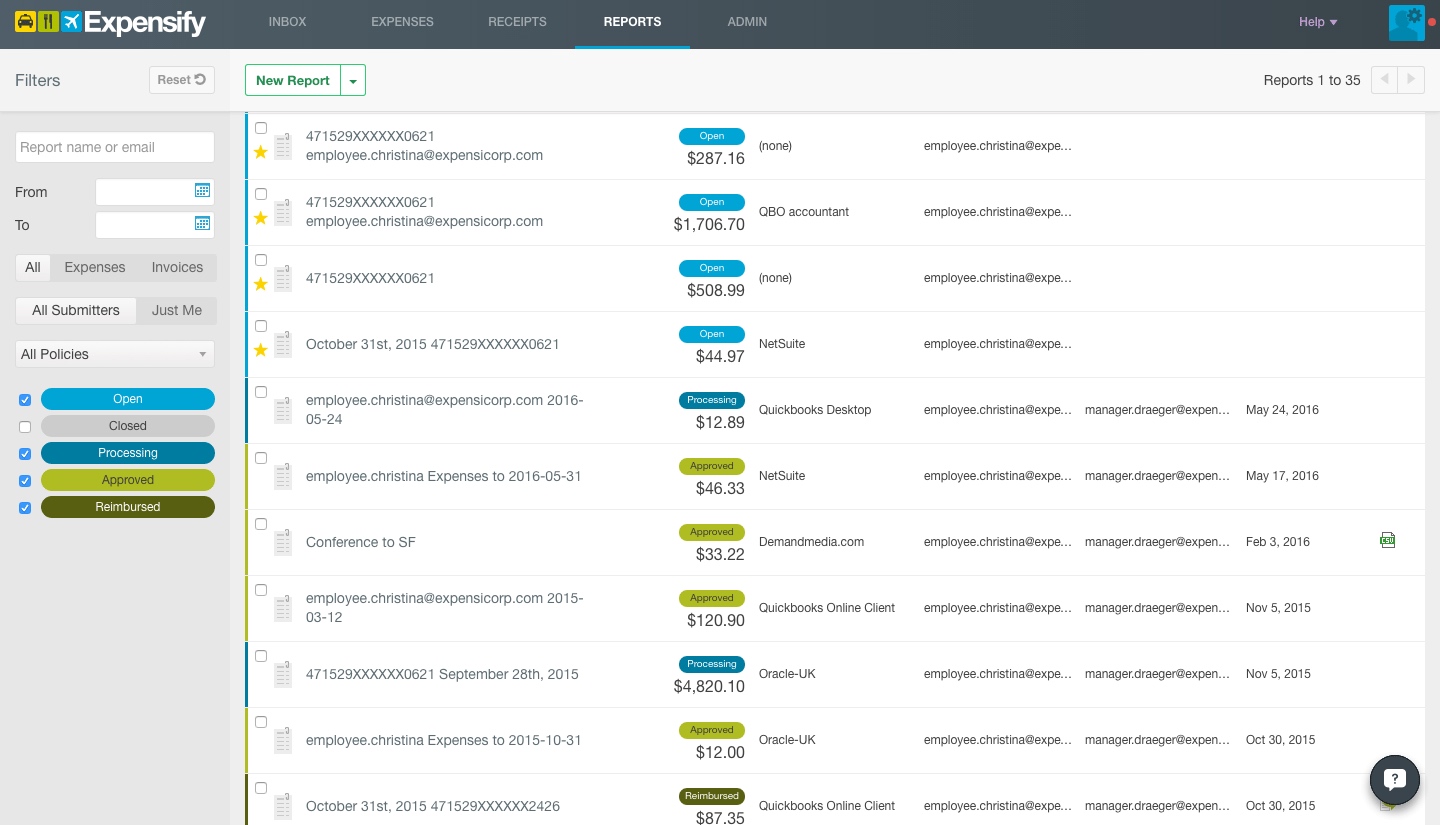This screenshot has width=1440, height=825.
Task: Open the To date calendar picker
Action: tap(202, 223)
